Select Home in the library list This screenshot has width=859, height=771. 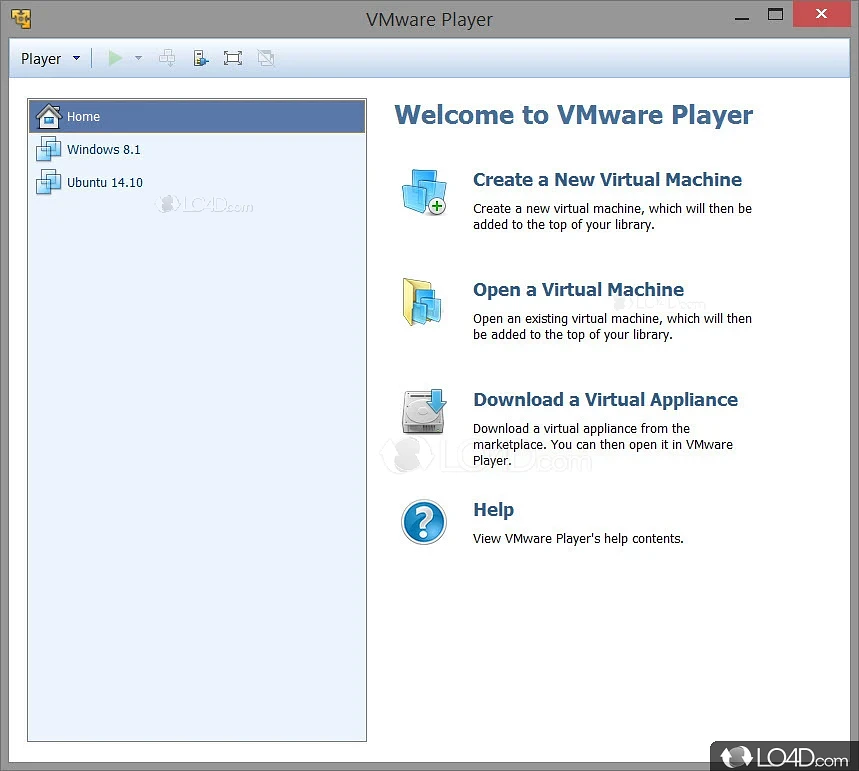(84, 117)
